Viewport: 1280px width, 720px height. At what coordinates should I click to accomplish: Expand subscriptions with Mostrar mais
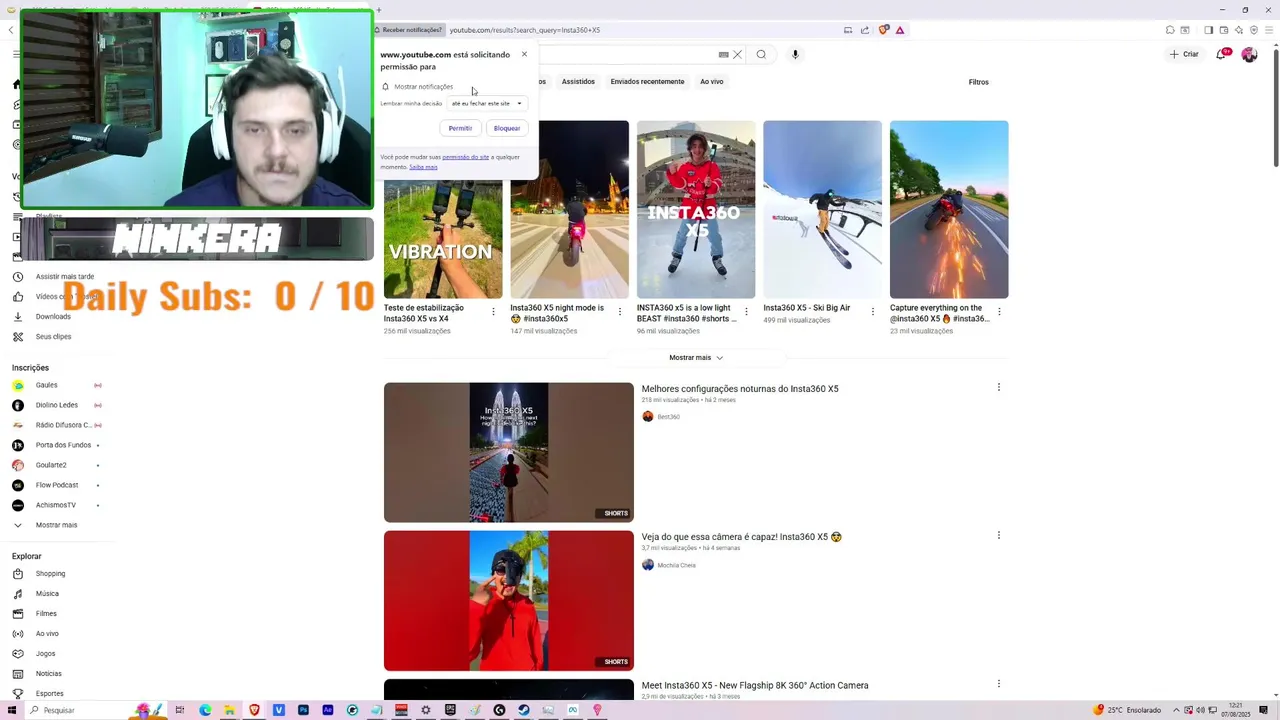(x=56, y=525)
